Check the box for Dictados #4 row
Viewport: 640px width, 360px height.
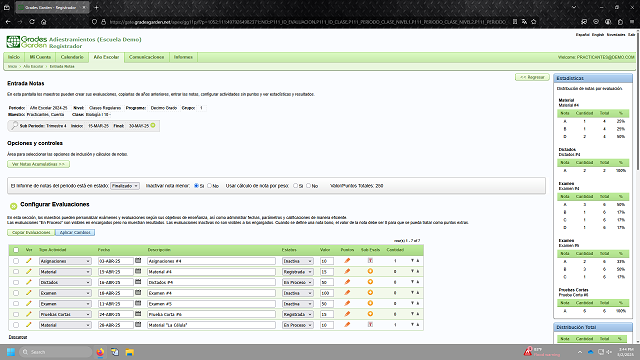pyautogui.click(x=16, y=282)
